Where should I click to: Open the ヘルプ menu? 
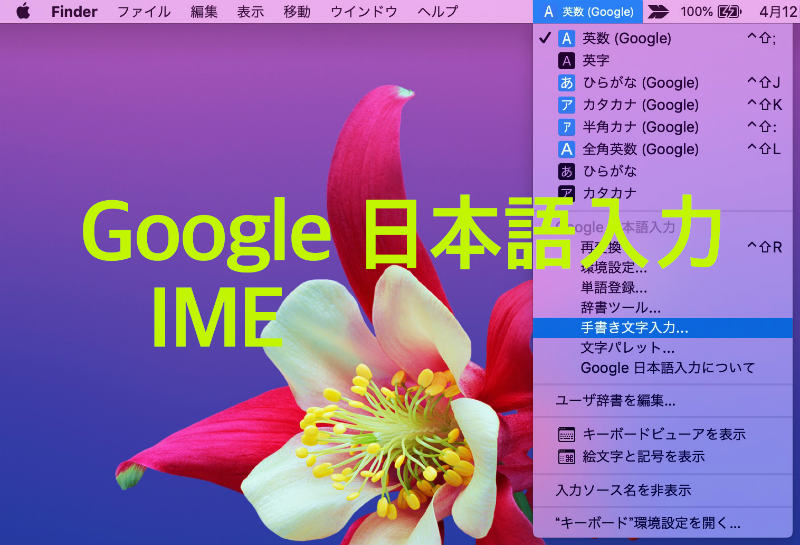(438, 11)
